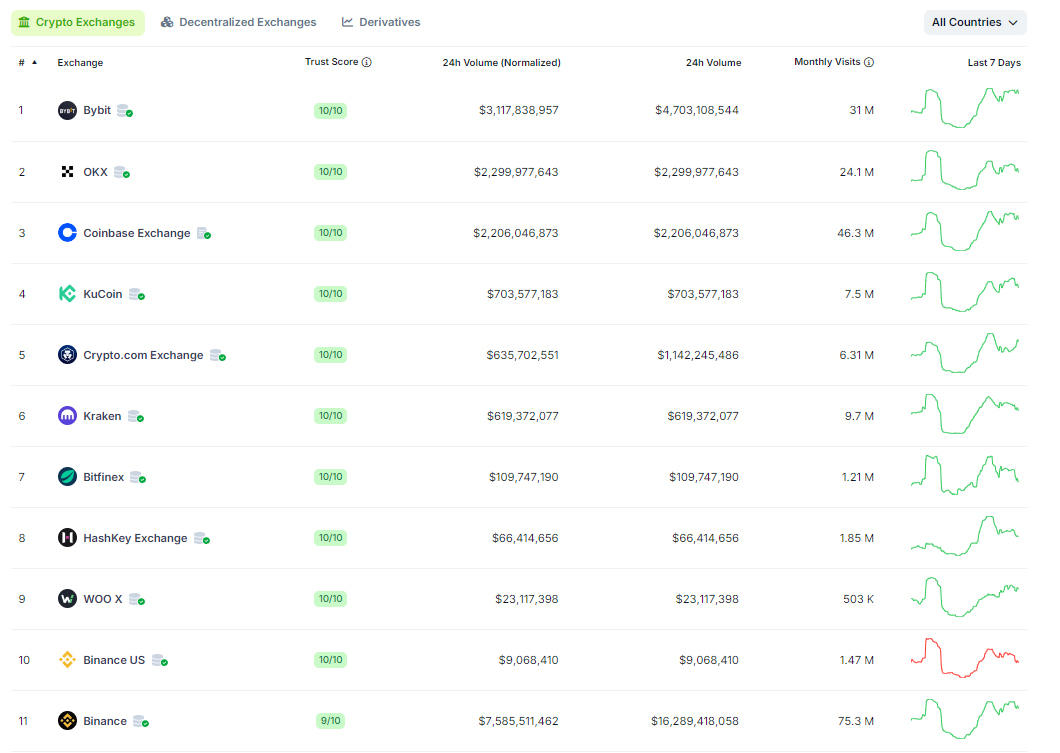Click the OKX exchange logo

click(67, 172)
